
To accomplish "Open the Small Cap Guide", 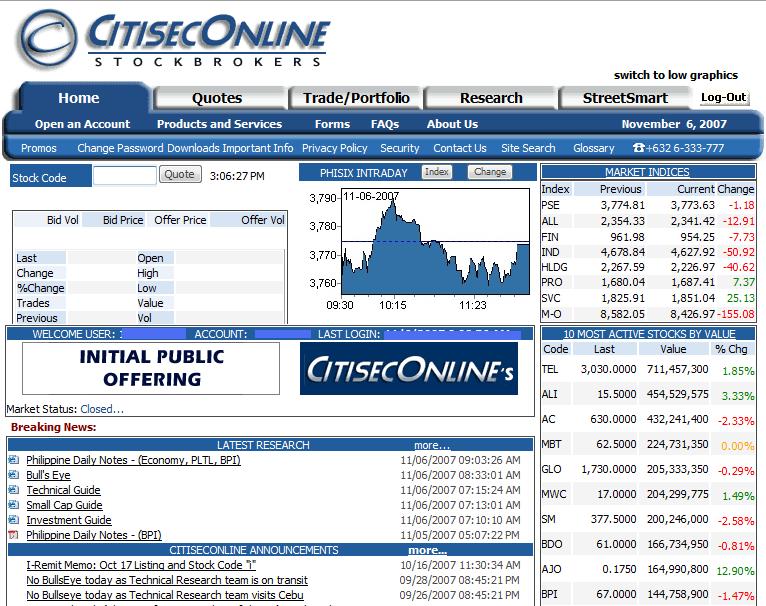I will (64, 505).
